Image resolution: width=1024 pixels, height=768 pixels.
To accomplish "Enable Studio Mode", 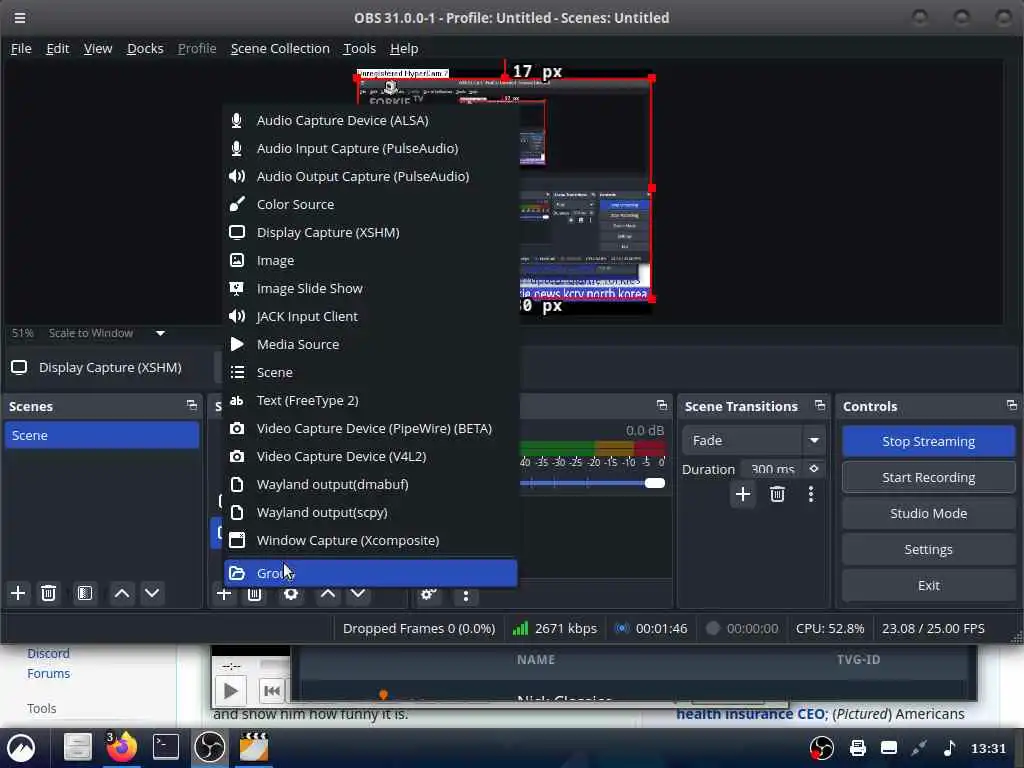I will click(x=928, y=513).
